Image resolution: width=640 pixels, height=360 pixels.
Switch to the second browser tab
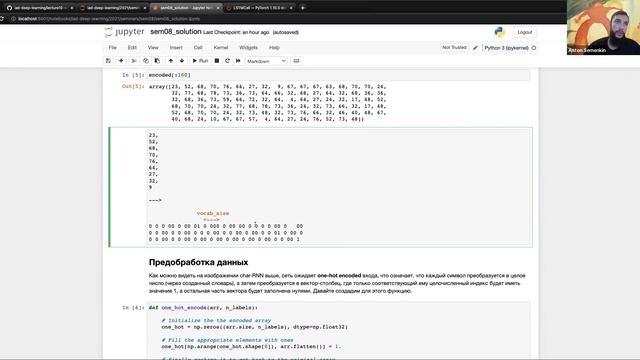(112, 8)
